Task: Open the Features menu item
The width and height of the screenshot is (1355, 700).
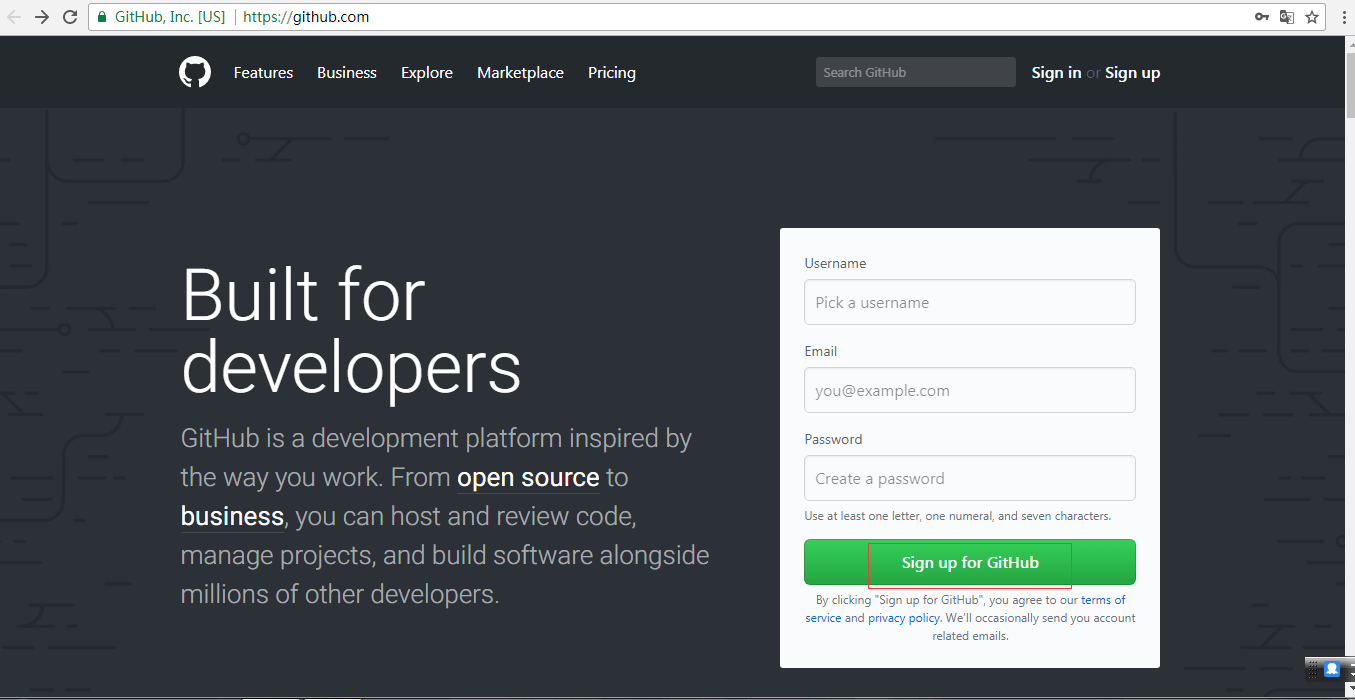Action: [263, 73]
